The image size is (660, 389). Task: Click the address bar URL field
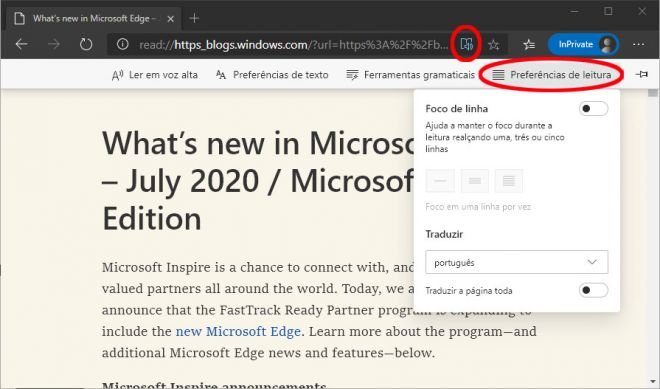coord(293,44)
